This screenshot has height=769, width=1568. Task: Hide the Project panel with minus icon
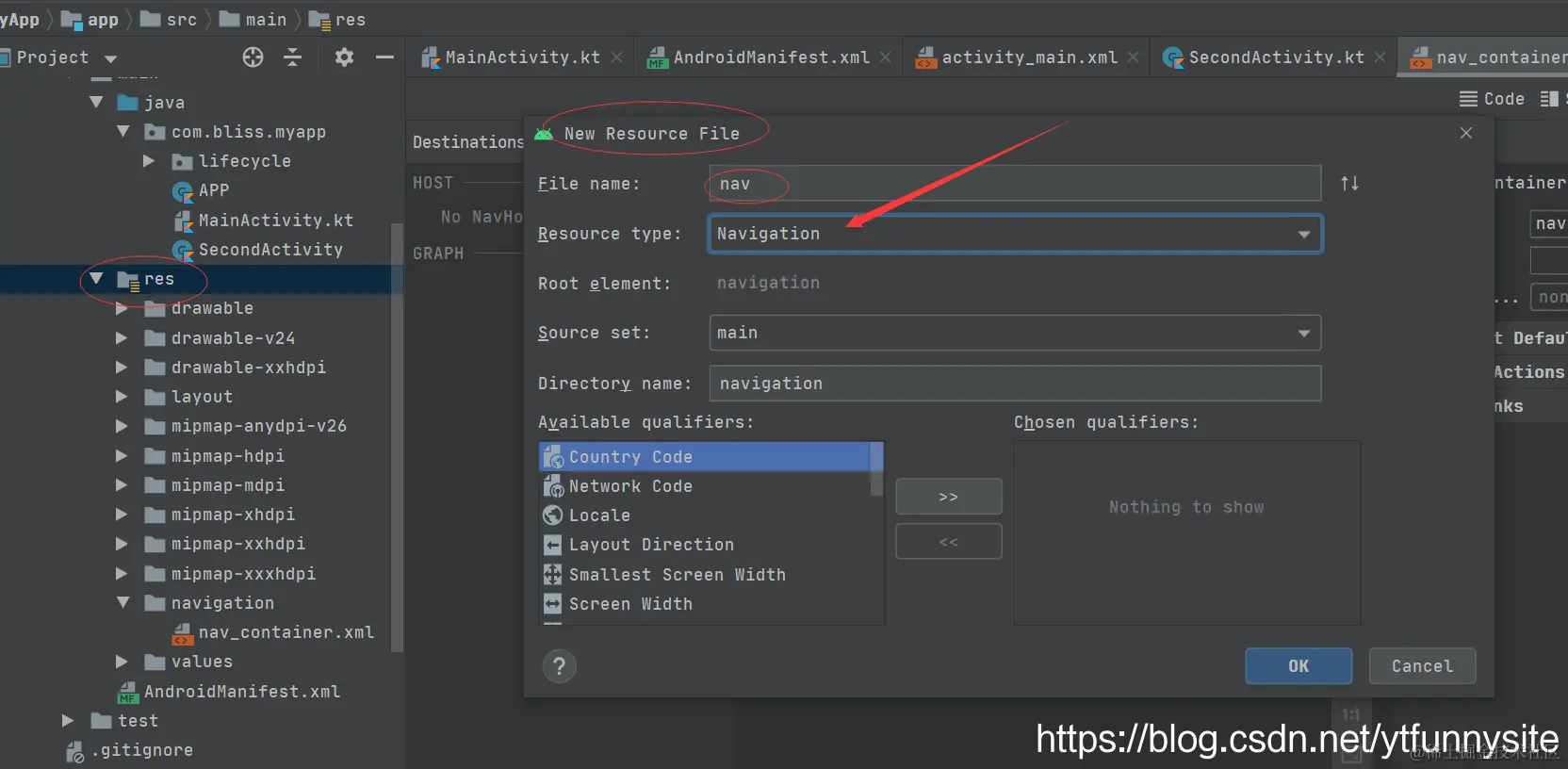pyautogui.click(x=384, y=57)
